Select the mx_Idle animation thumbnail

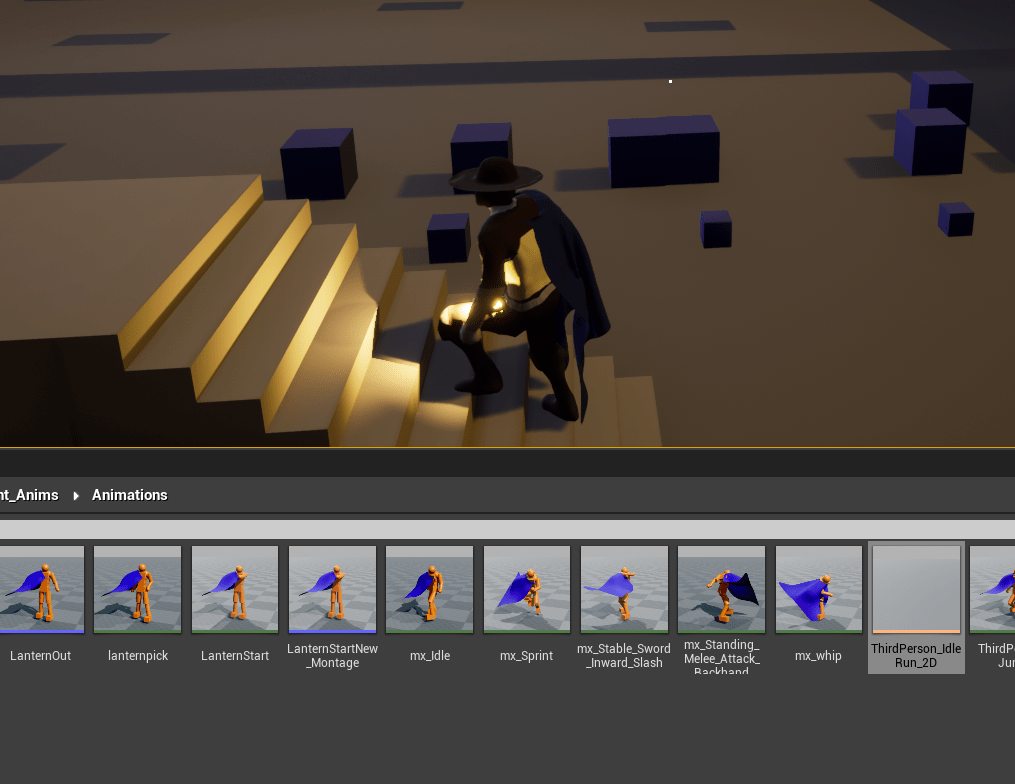(x=429, y=590)
